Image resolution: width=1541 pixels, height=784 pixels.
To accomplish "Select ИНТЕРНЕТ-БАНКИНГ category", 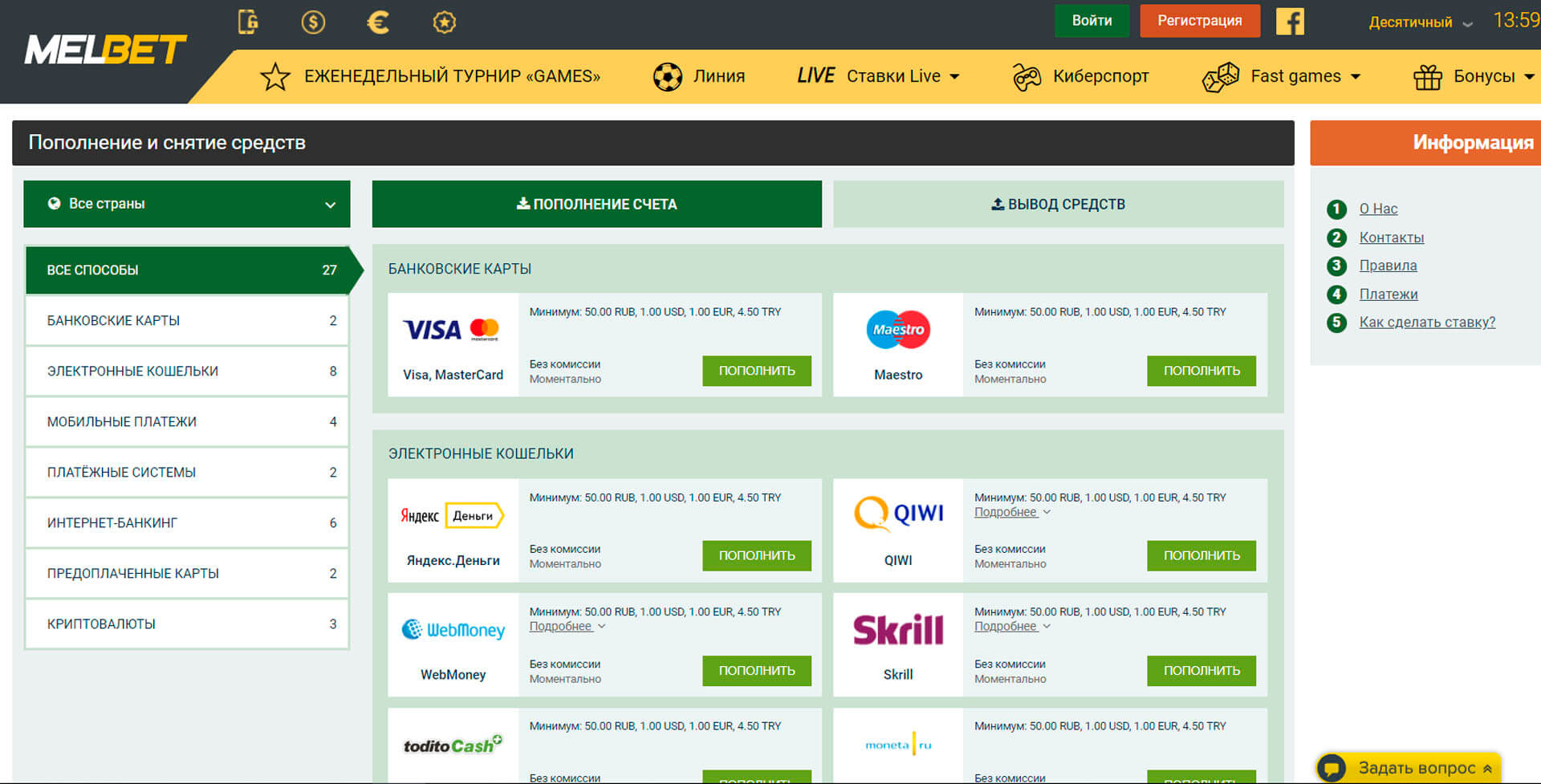I will (187, 523).
